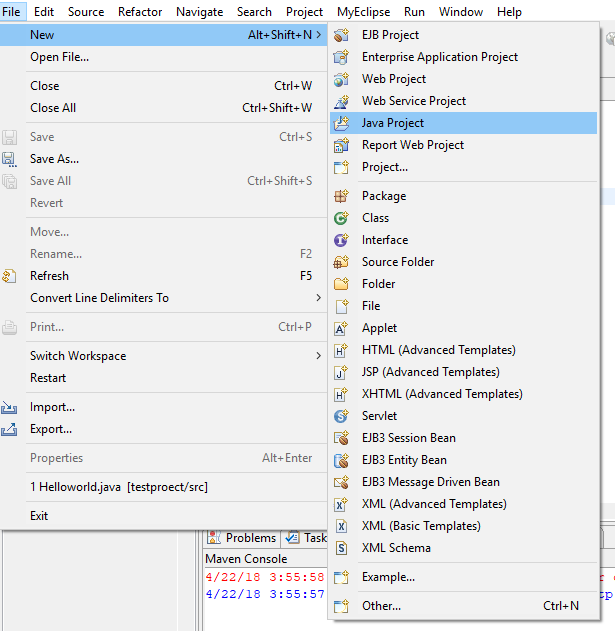
Task: Click the blue 4/22/18 3:55:57 log line
Action: (265, 594)
